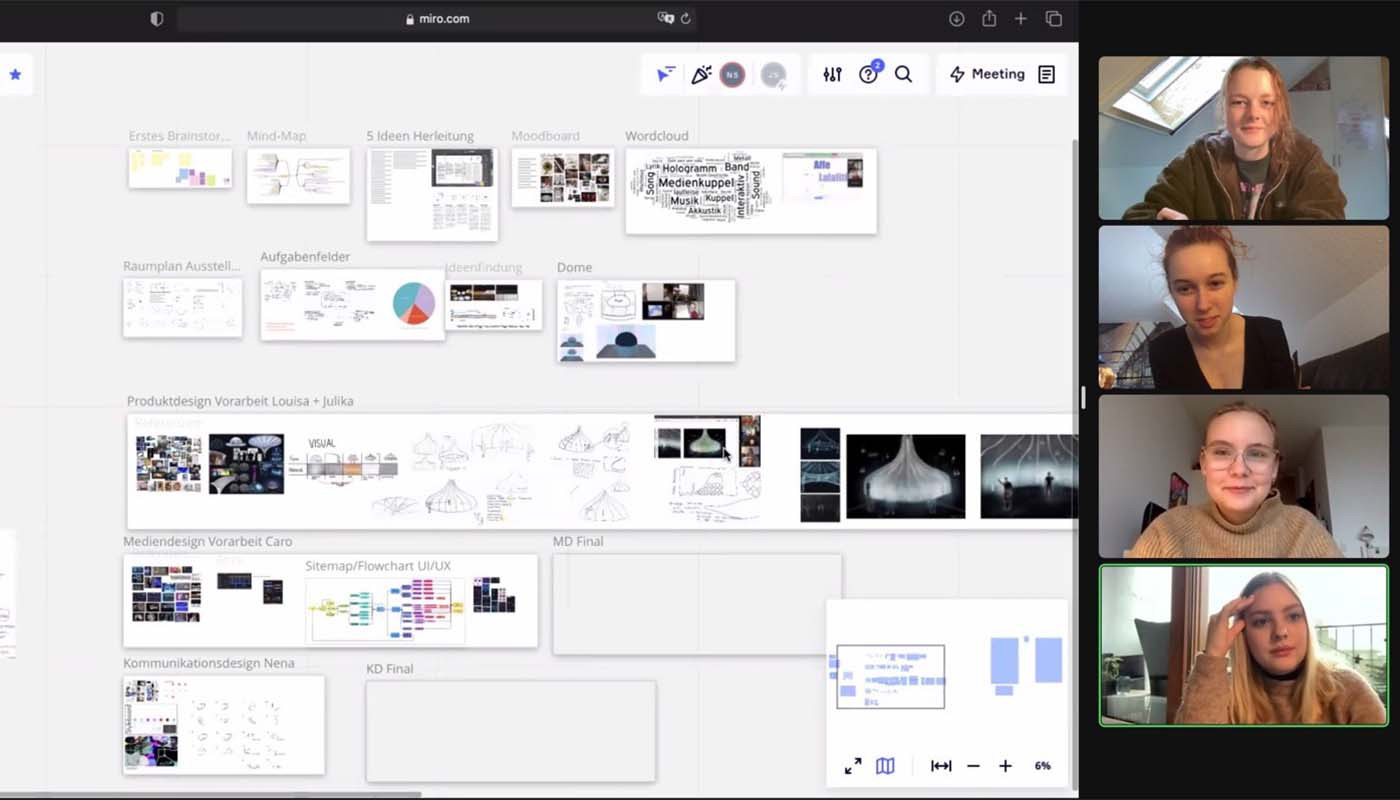Zoom out with the minus button
This screenshot has width=1400, height=800.
[x=973, y=766]
